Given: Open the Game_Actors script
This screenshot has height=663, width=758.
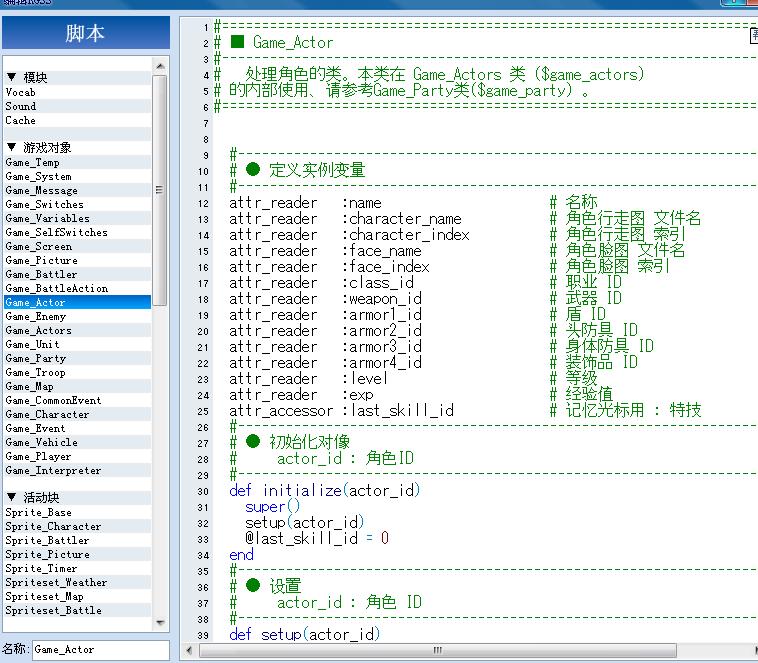Looking at the screenshot, I should 77,331.
